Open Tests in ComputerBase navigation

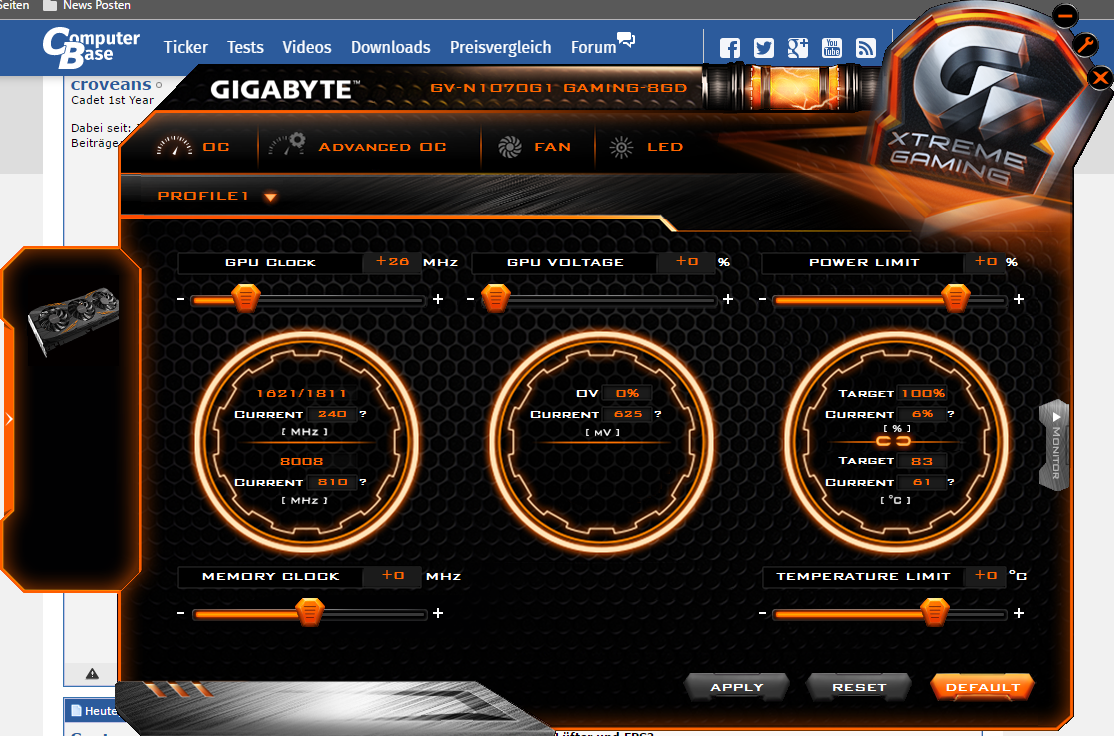point(245,48)
